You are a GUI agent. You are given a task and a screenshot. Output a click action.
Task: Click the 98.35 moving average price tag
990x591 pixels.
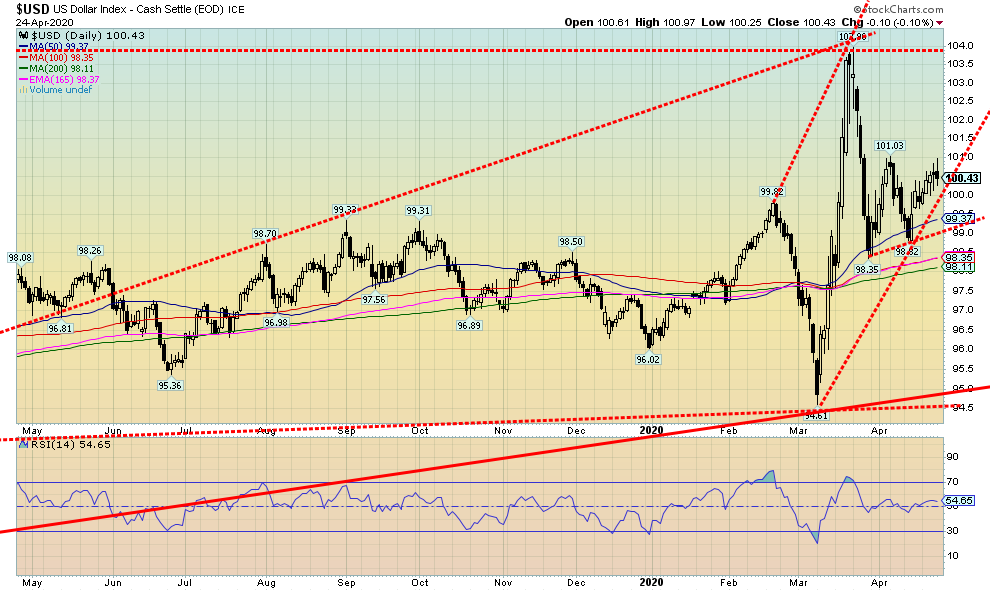coord(959,257)
